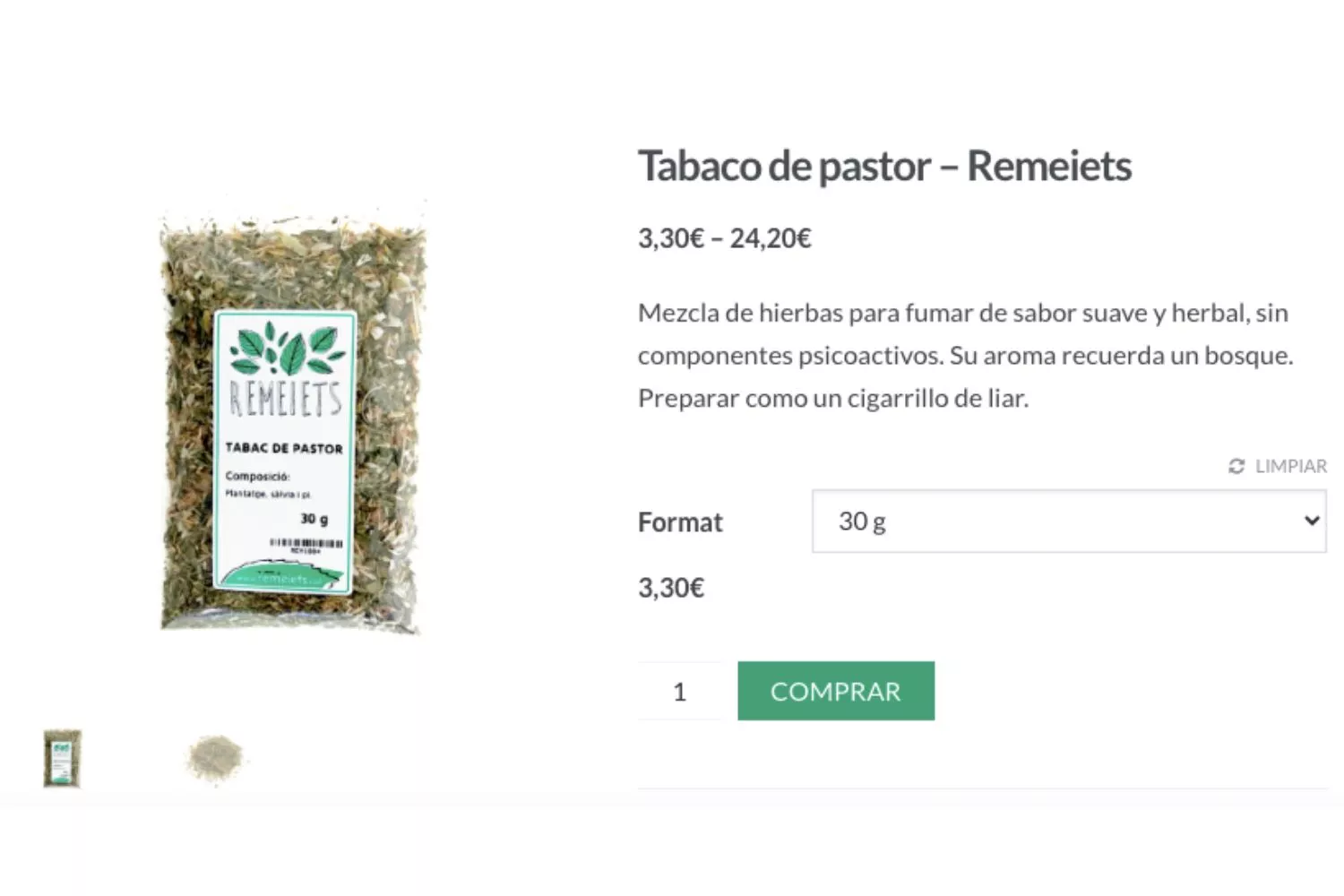Click the green COMPRAR button
1344x896 pixels.
836,691
